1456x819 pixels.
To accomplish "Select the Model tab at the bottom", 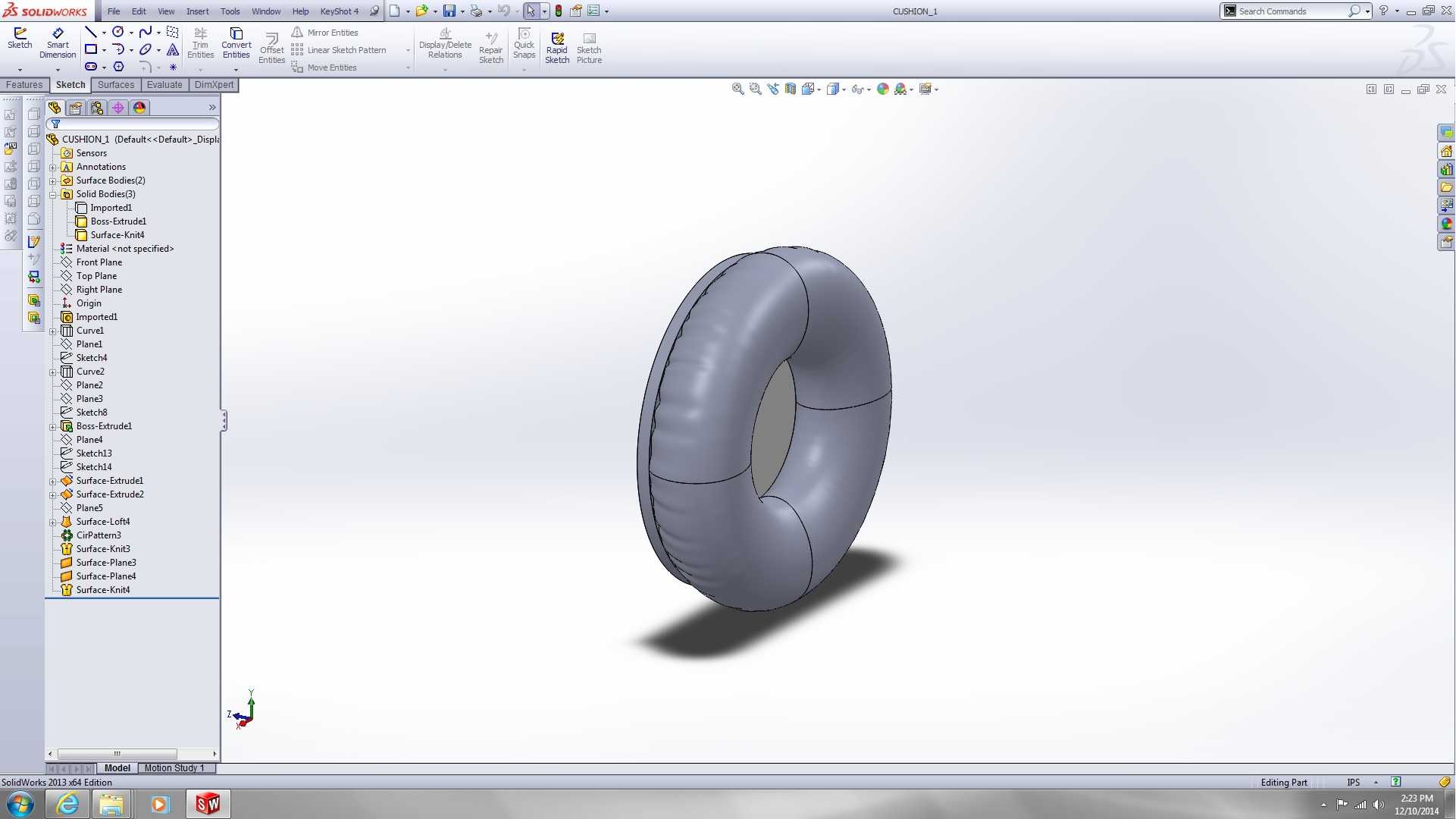I will pyautogui.click(x=117, y=768).
